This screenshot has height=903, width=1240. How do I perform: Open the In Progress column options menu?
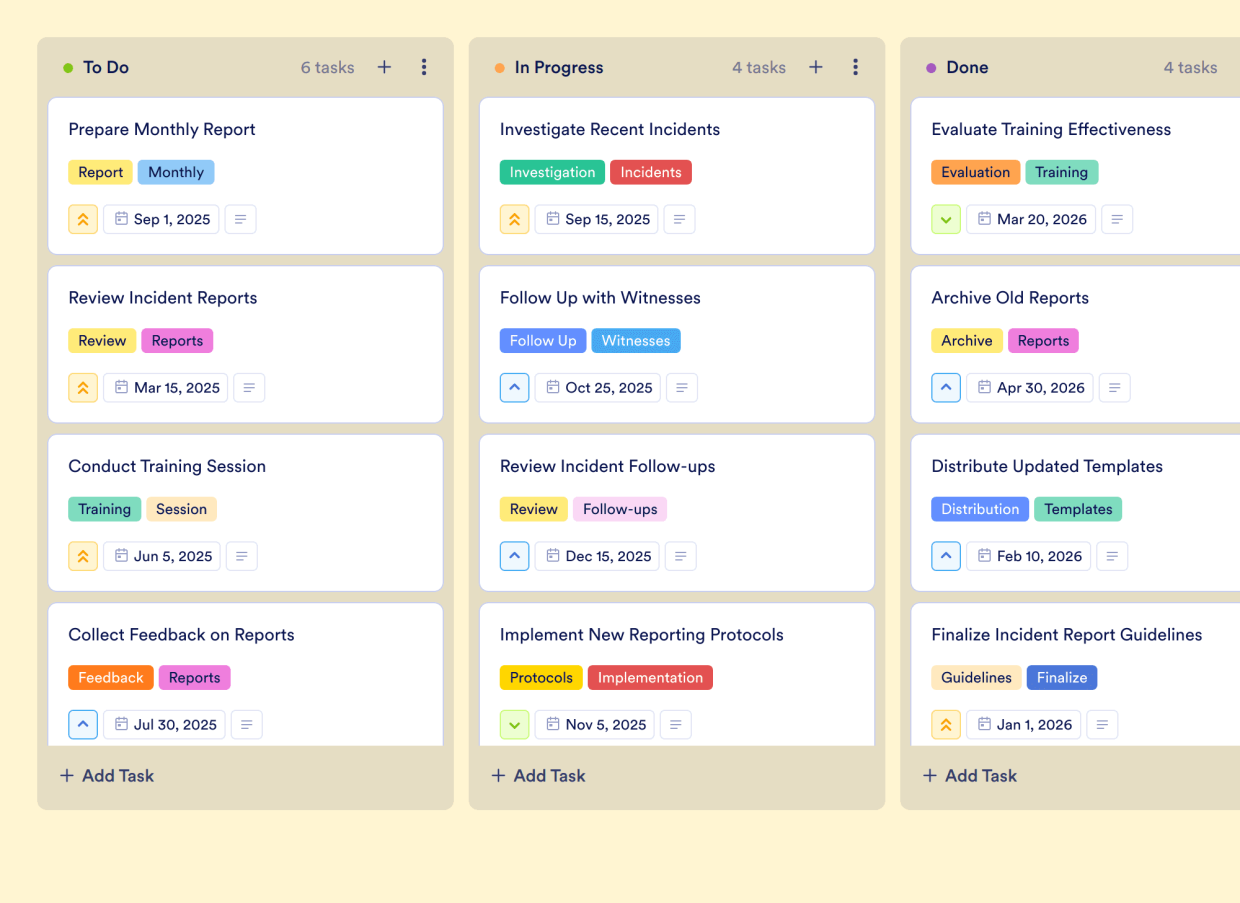click(x=856, y=67)
